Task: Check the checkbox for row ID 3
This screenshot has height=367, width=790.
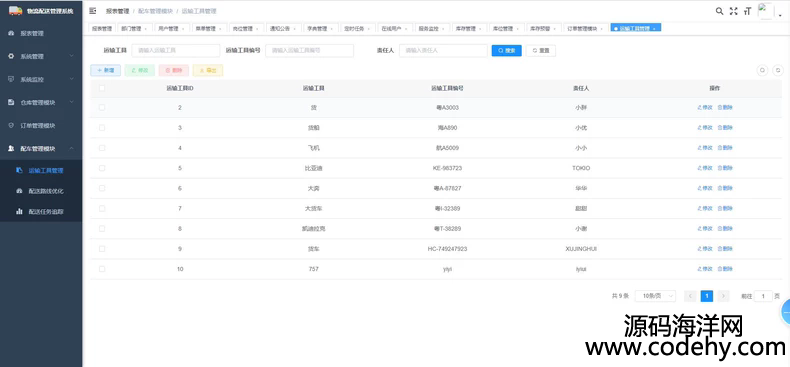Action: pos(102,128)
